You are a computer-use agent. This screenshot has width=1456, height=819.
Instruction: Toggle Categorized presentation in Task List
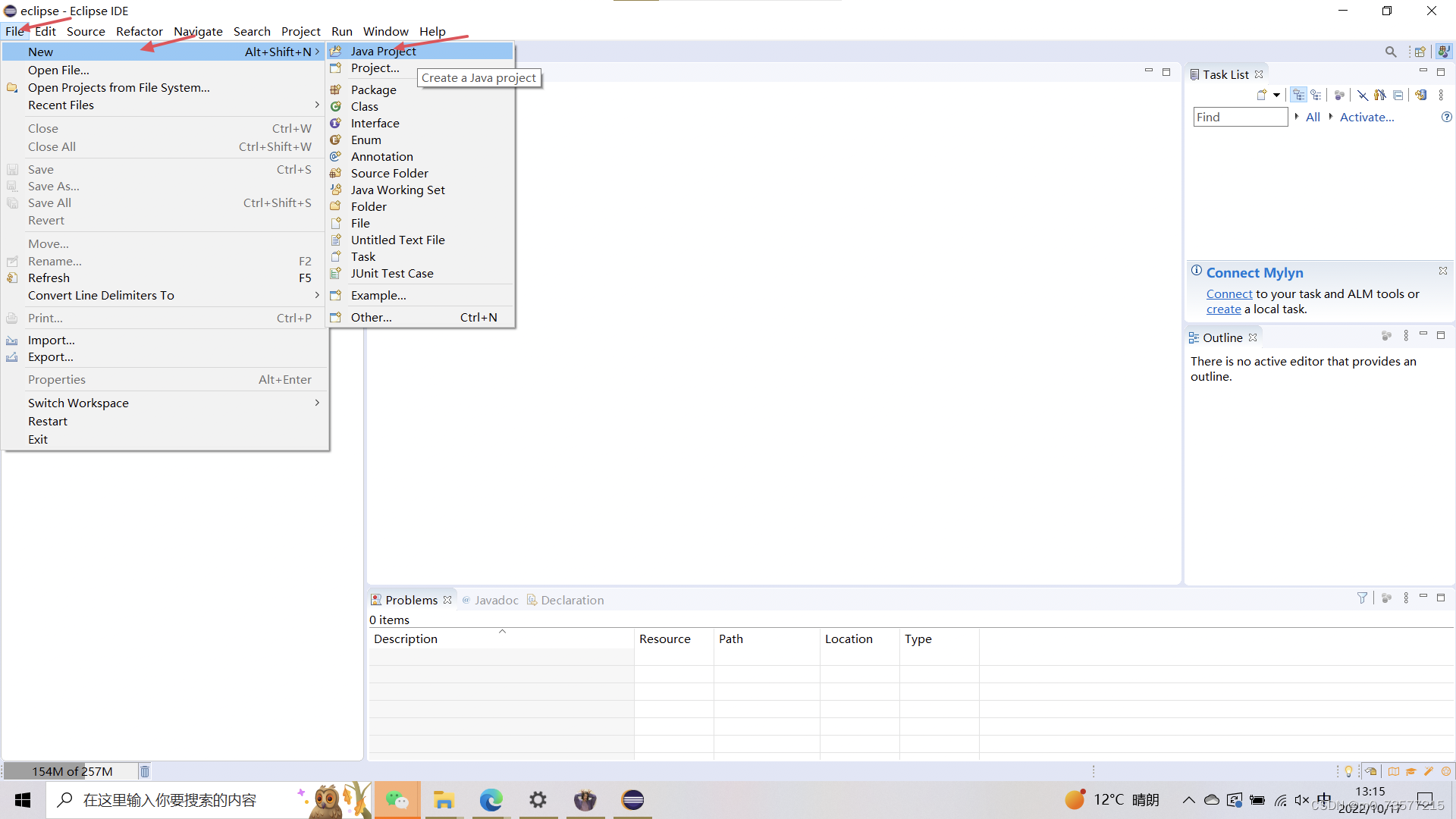coord(1299,96)
